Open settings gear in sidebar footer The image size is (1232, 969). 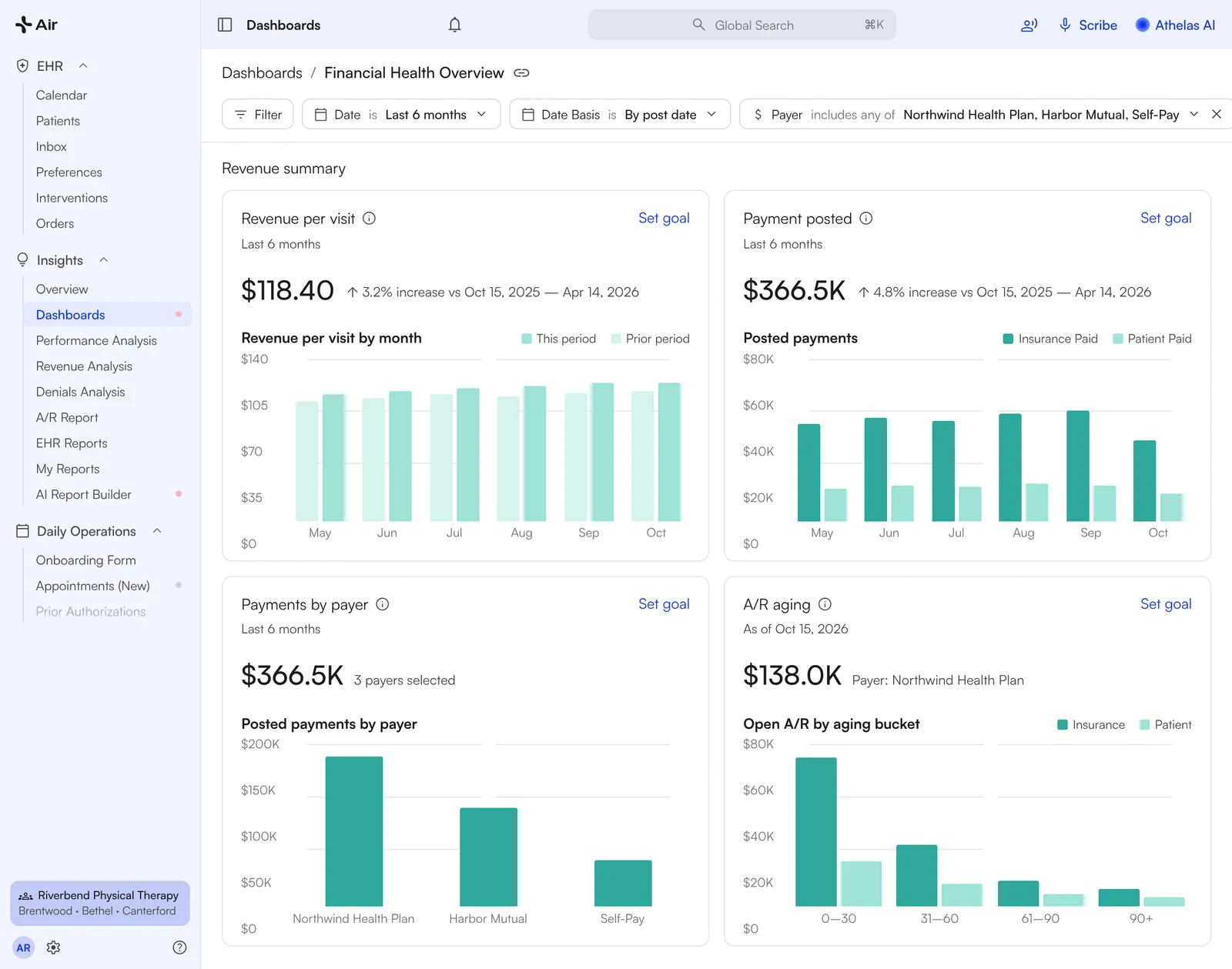tap(53, 947)
